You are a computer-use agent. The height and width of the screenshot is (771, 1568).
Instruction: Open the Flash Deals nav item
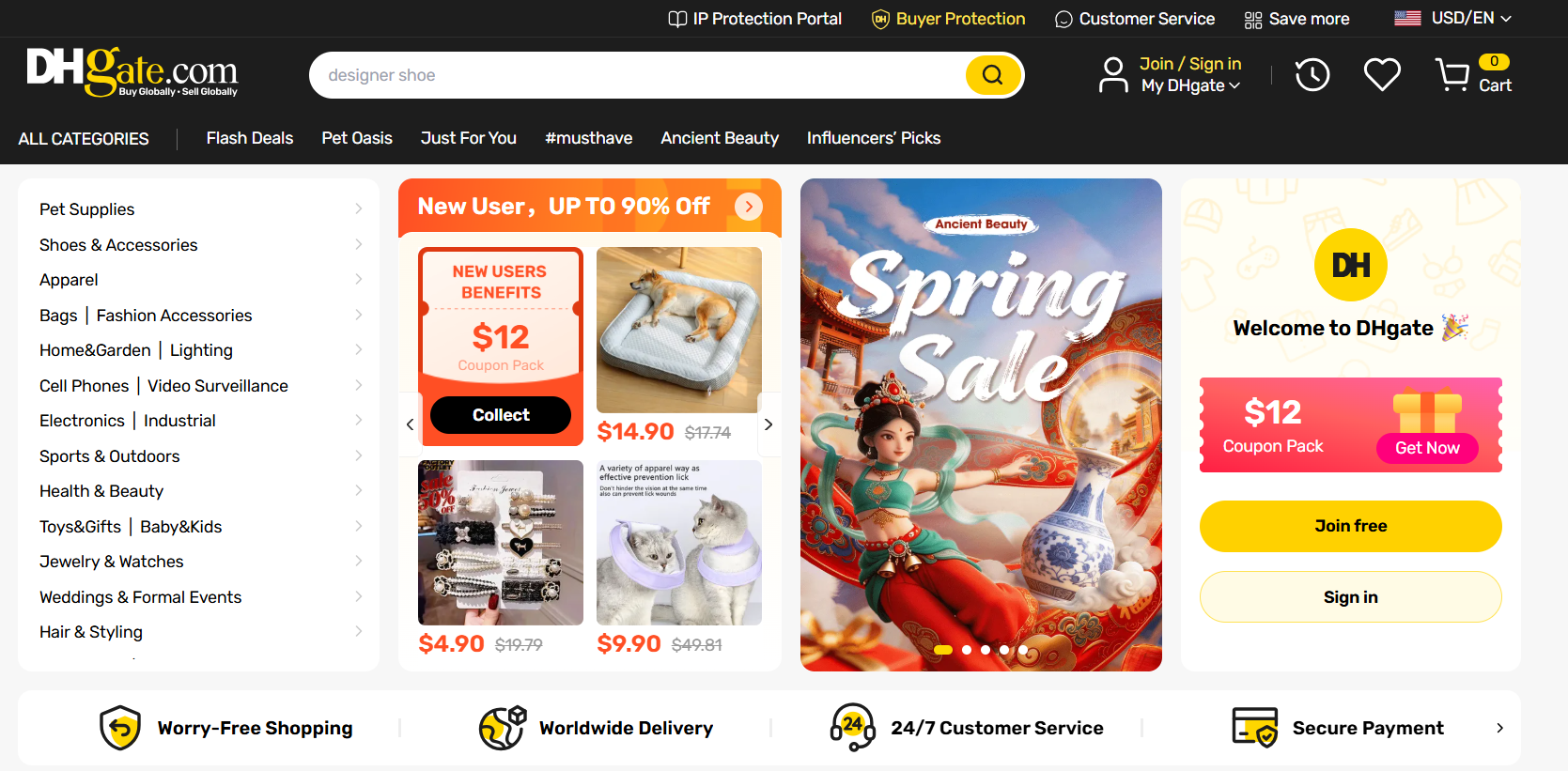pyautogui.click(x=250, y=138)
